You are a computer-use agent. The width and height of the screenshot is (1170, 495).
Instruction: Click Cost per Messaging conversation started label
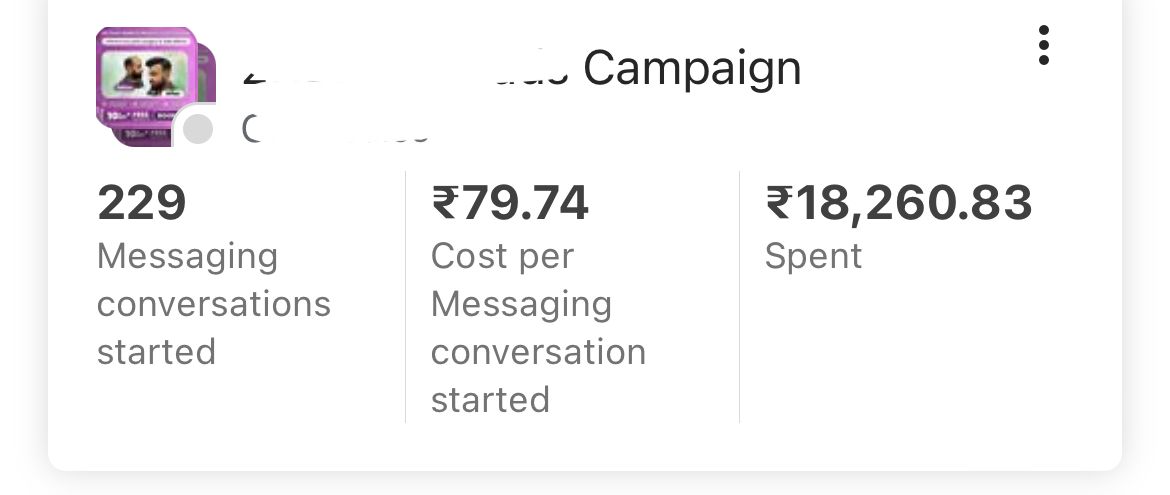tap(538, 328)
